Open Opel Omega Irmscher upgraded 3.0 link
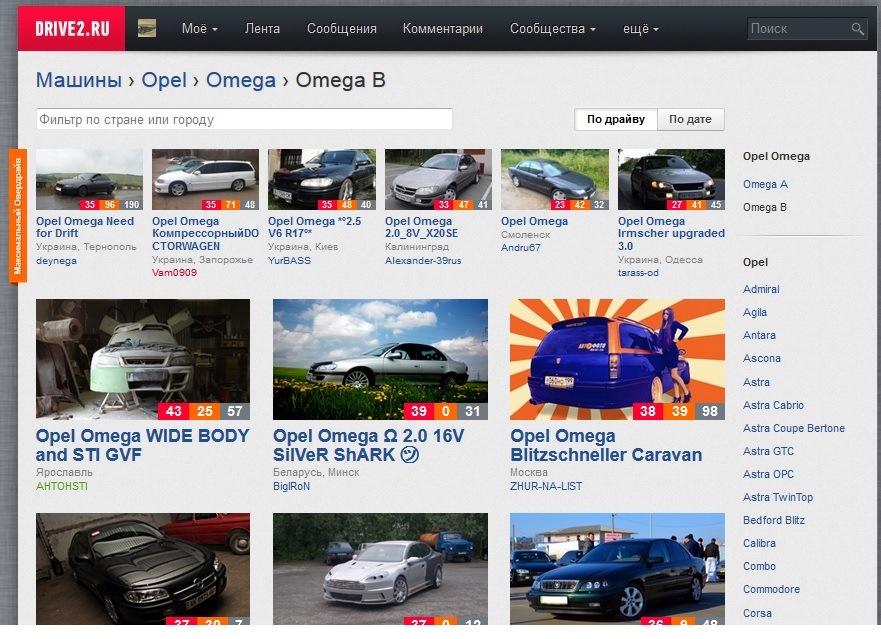This screenshot has width=881, height=639. tap(671, 233)
